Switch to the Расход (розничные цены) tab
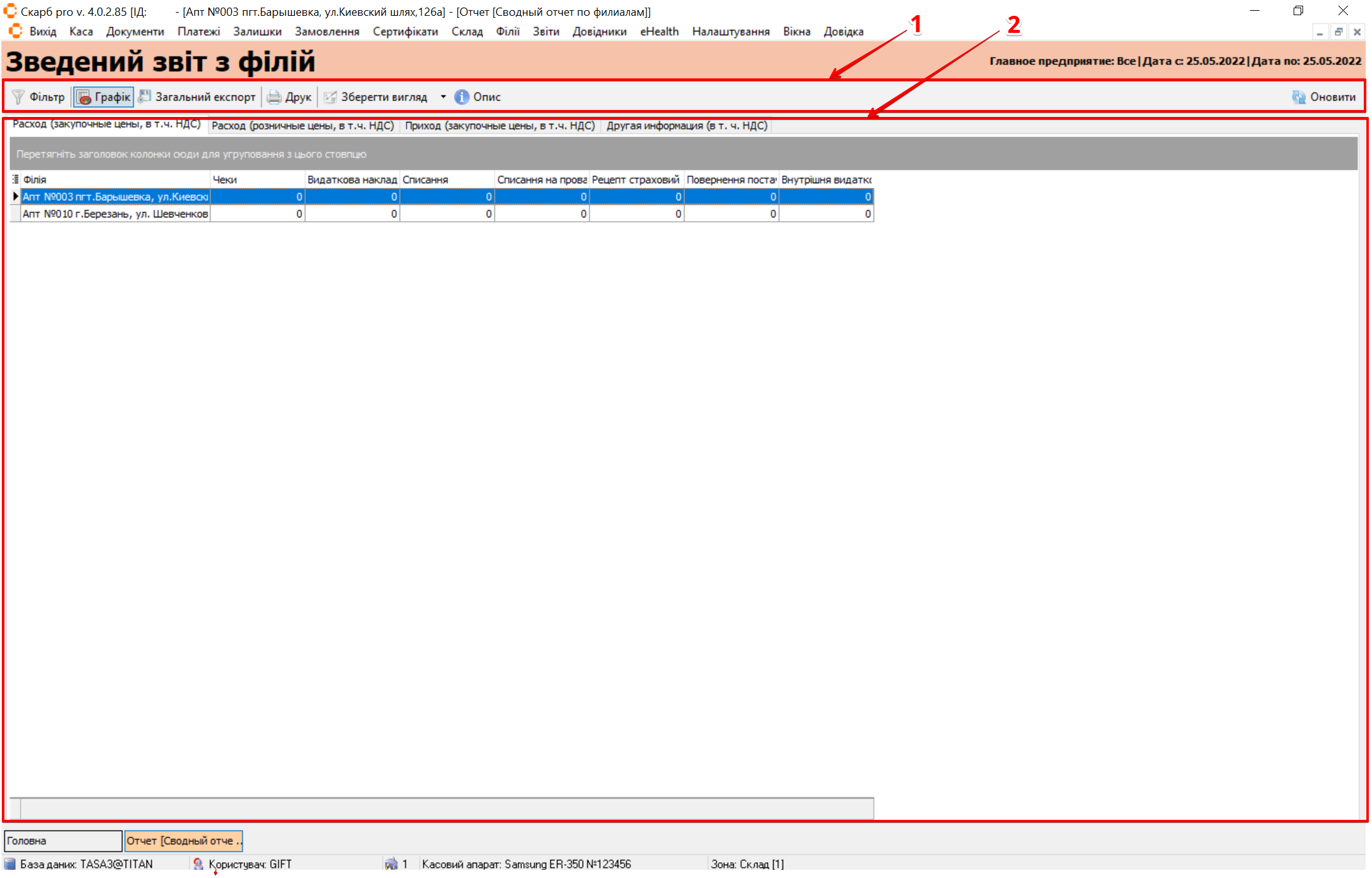 (x=303, y=126)
